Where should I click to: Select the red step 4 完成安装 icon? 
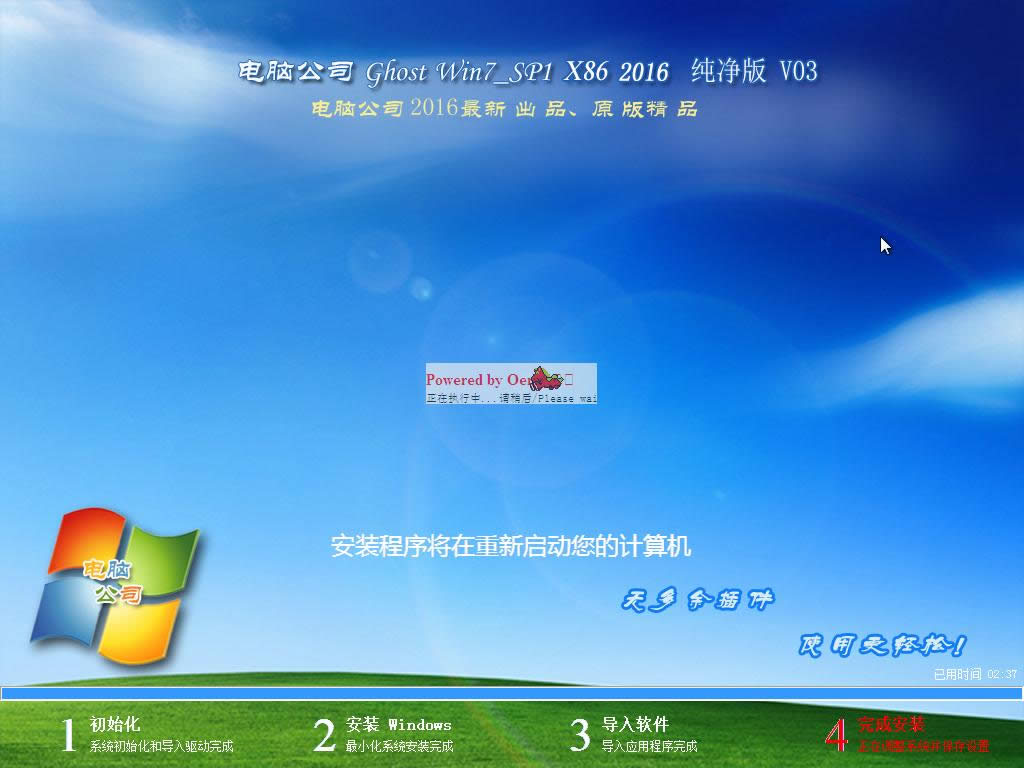(835, 735)
